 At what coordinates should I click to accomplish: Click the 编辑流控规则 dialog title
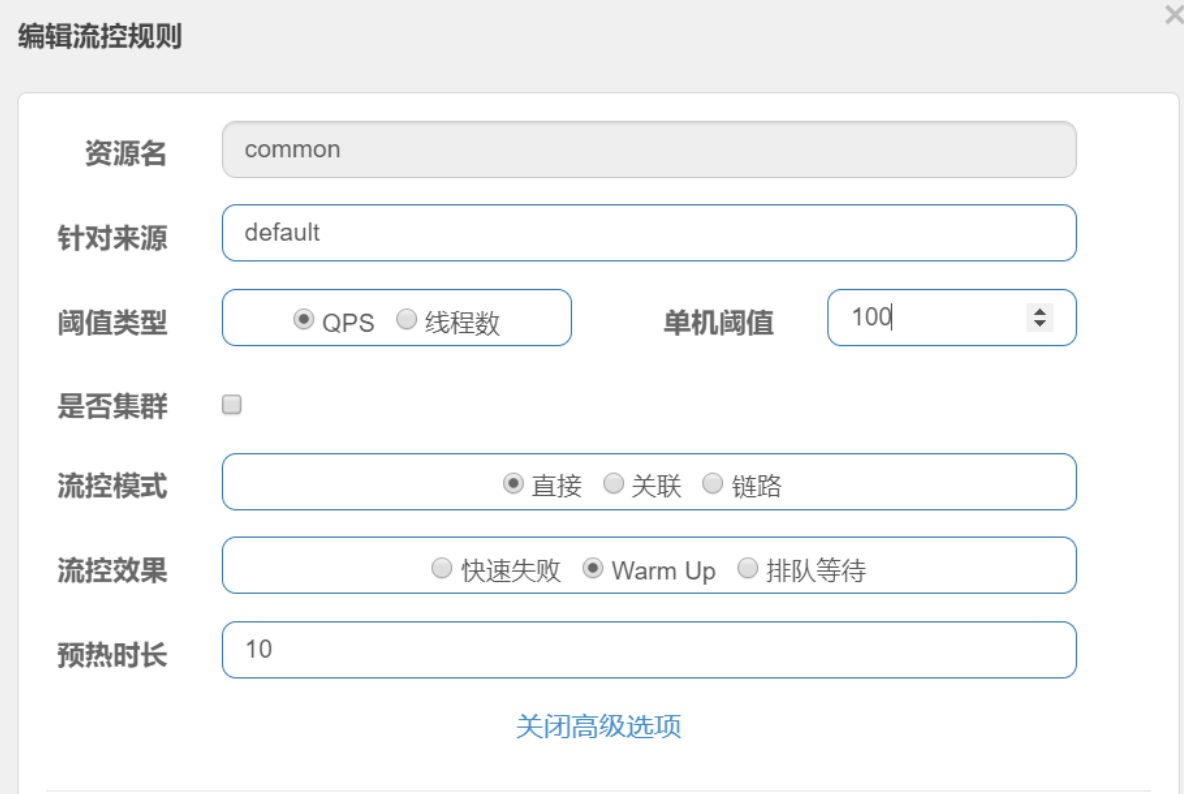[x=100, y=38]
